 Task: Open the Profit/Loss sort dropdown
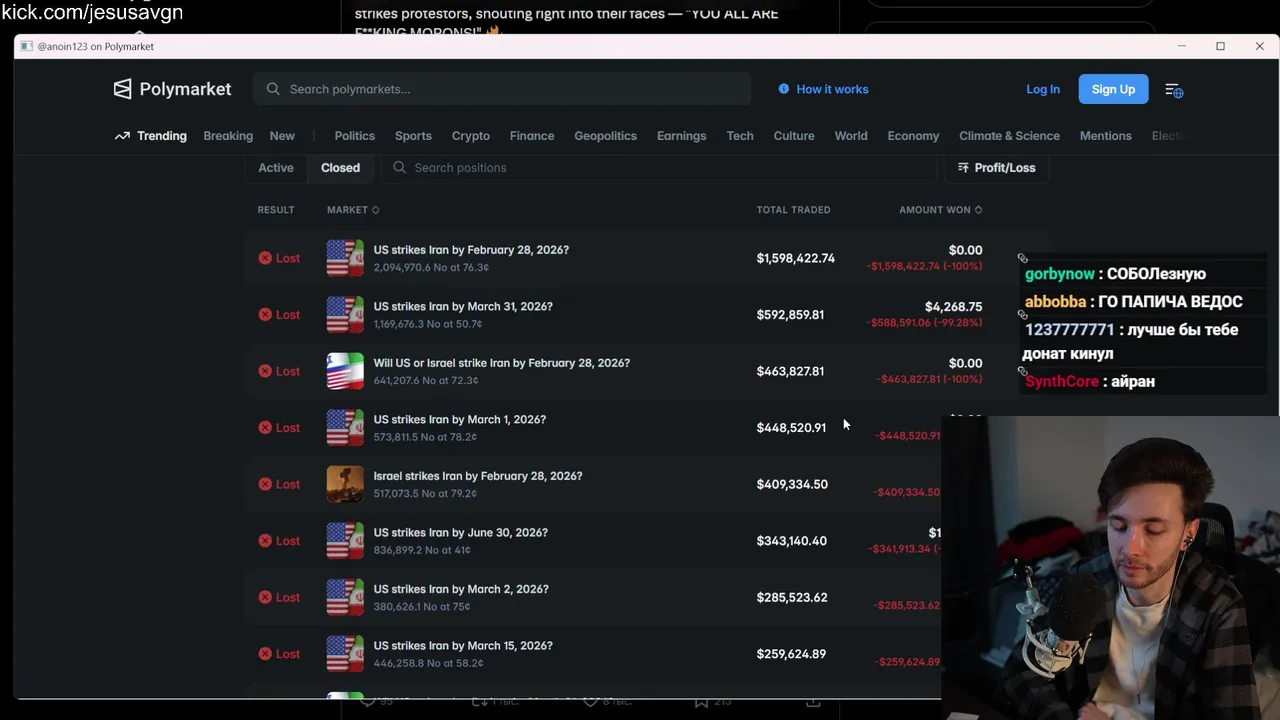(997, 168)
